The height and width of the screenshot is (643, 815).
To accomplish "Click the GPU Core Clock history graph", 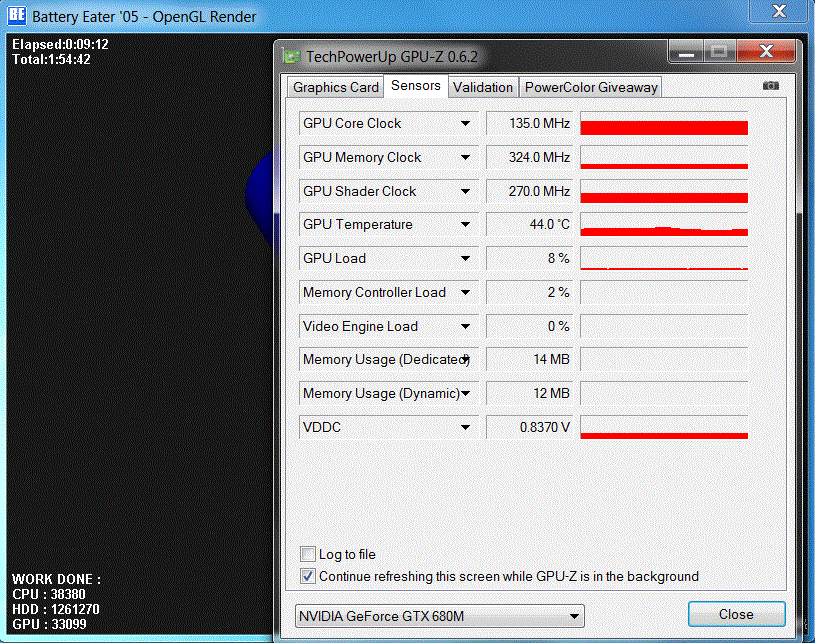I will (664, 124).
